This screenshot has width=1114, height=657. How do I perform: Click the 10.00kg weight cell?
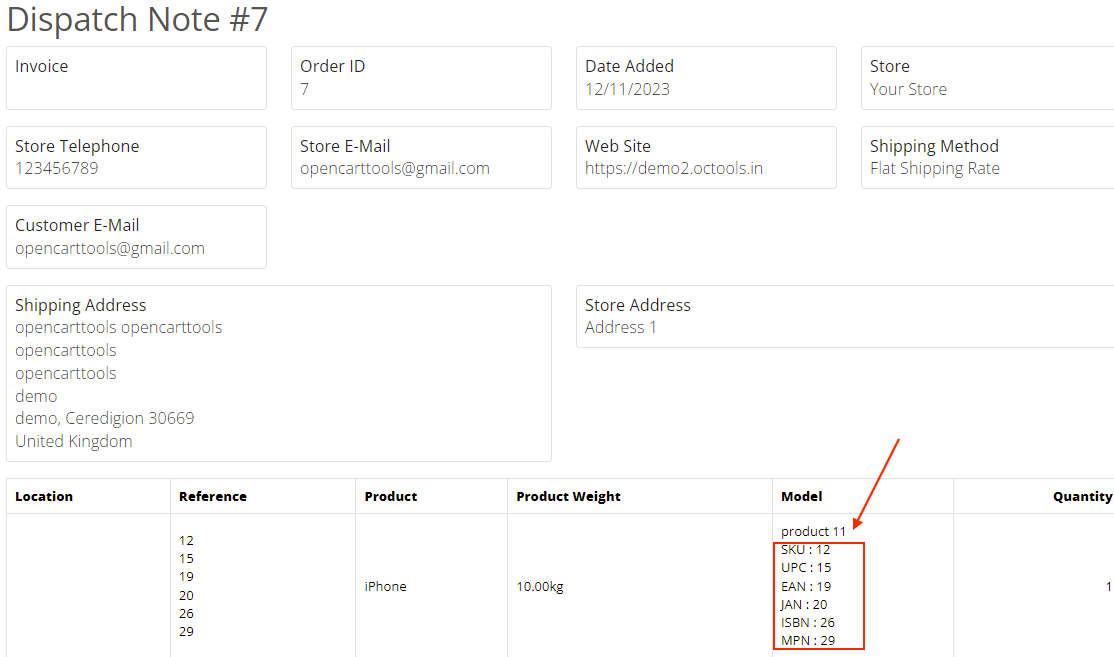click(540, 587)
